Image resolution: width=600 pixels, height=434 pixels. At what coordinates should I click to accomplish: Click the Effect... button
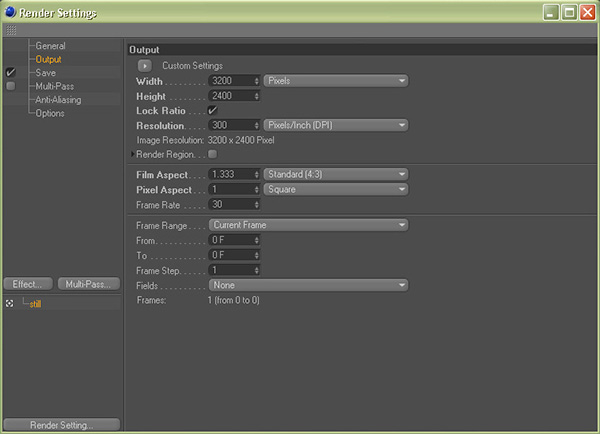click(x=28, y=284)
